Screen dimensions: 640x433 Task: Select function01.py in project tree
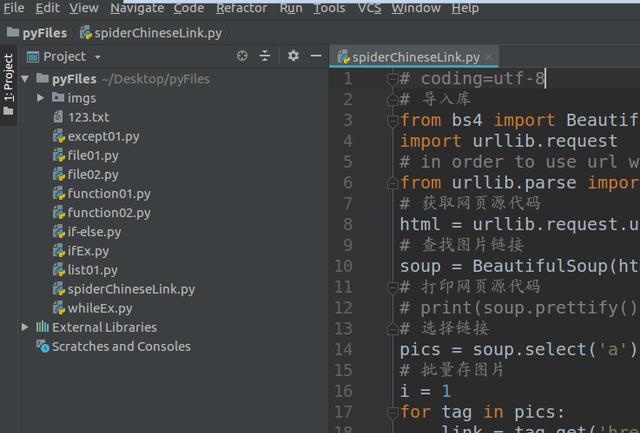[109, 193]
